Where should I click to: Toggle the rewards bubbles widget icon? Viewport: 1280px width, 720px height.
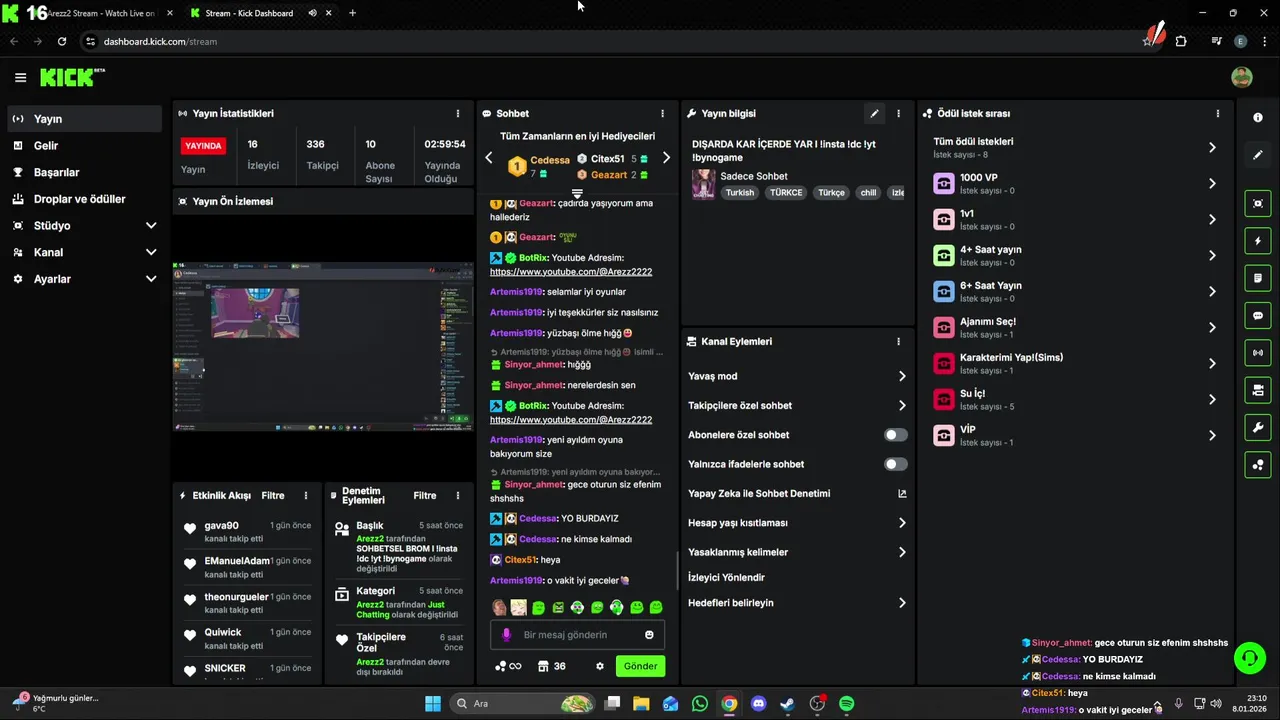(1258, 465)
